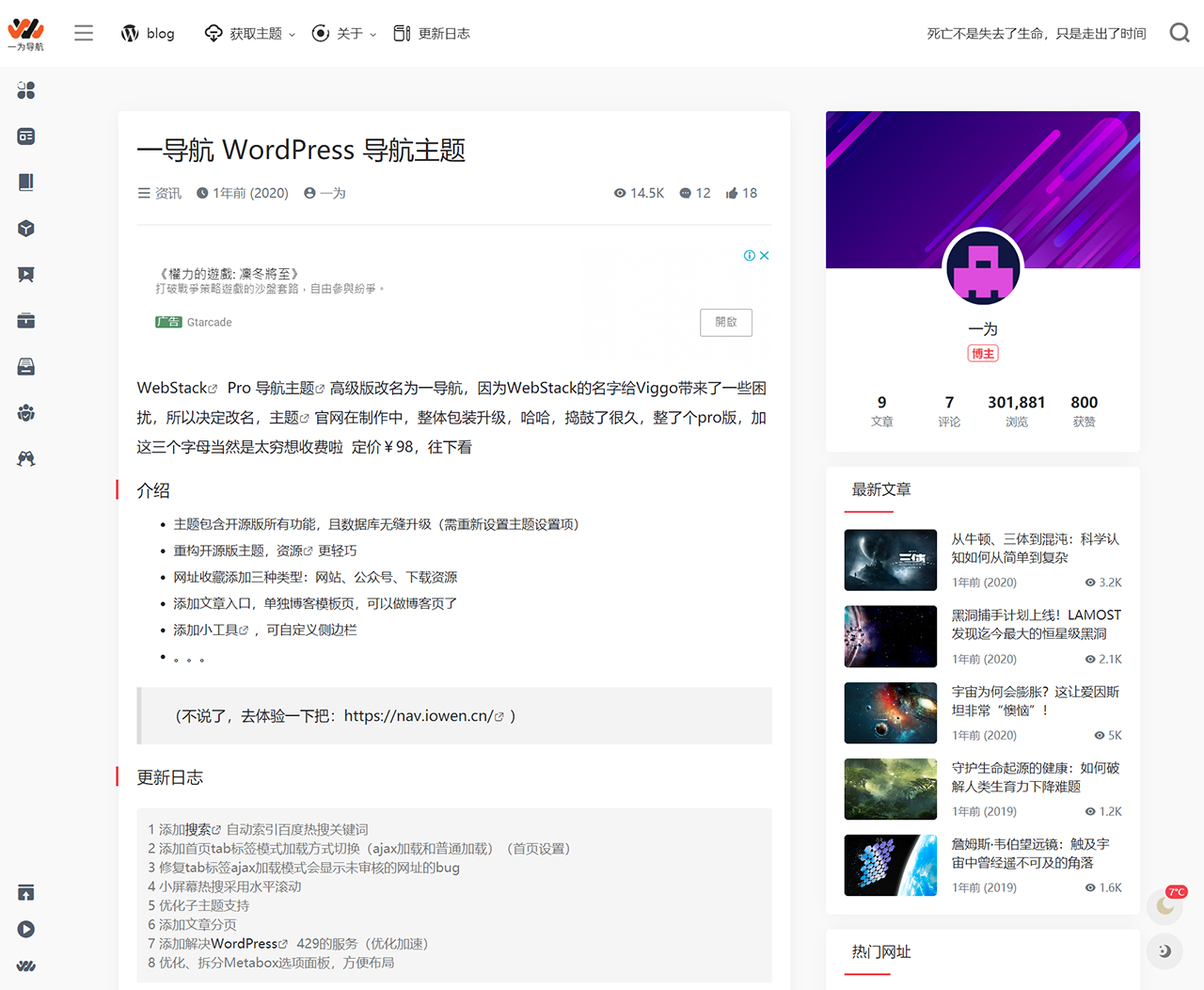Viewport: 1204px width, 990px height.
Task: Open the toolbox icon in the sidebar
Action: coord(25,320)
